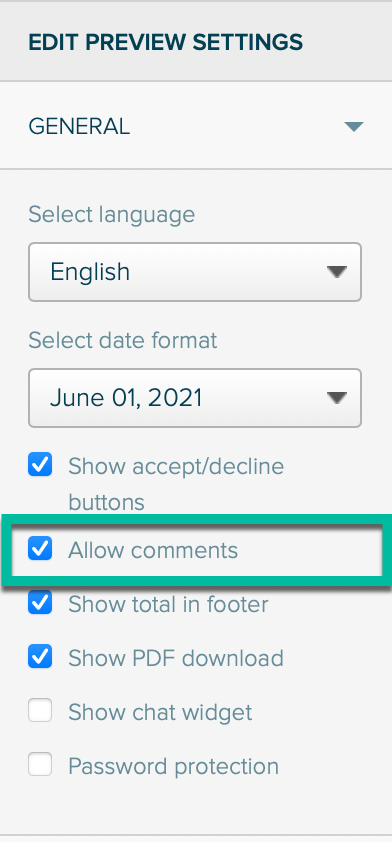Image resolution: width=392 pixels, height=842 pixels.
Task: Disable the Allow comments checkbox
Action: tap(40, 549)
